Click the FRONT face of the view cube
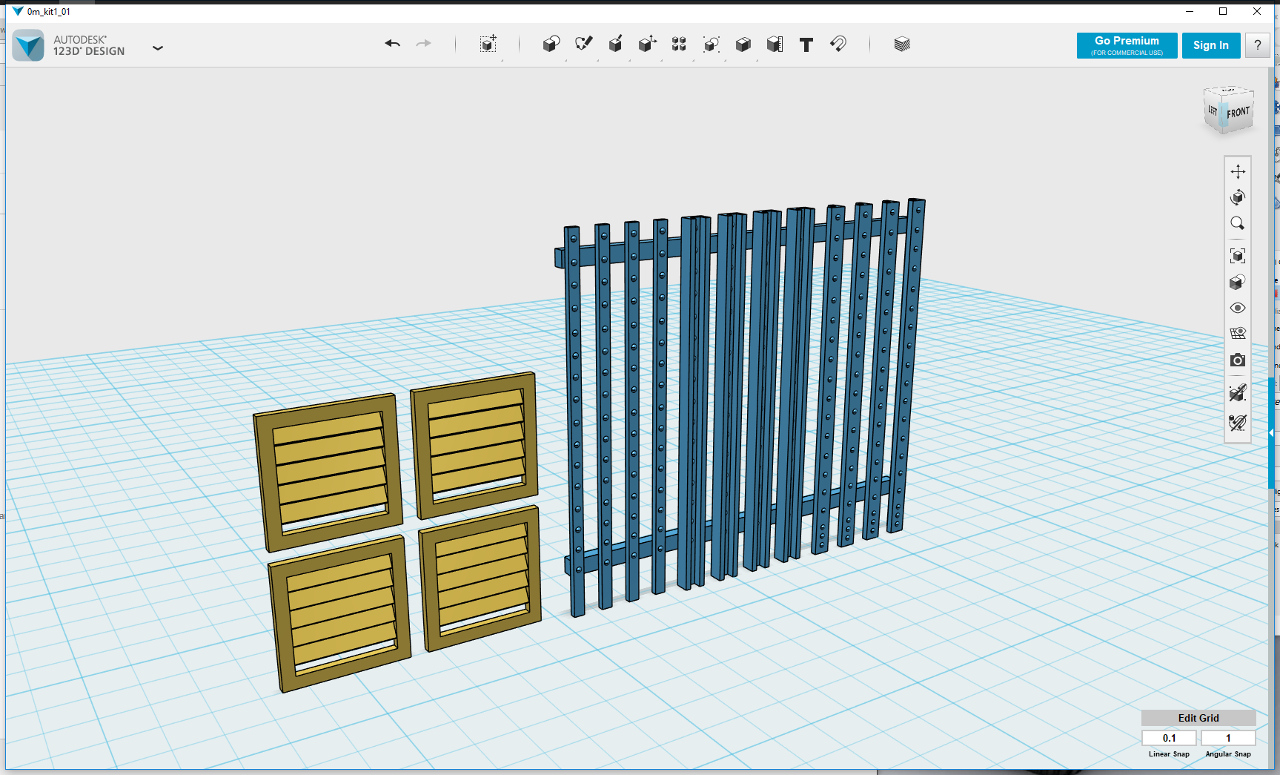This screenshot has width=1280, height=775. (1238, 113)
